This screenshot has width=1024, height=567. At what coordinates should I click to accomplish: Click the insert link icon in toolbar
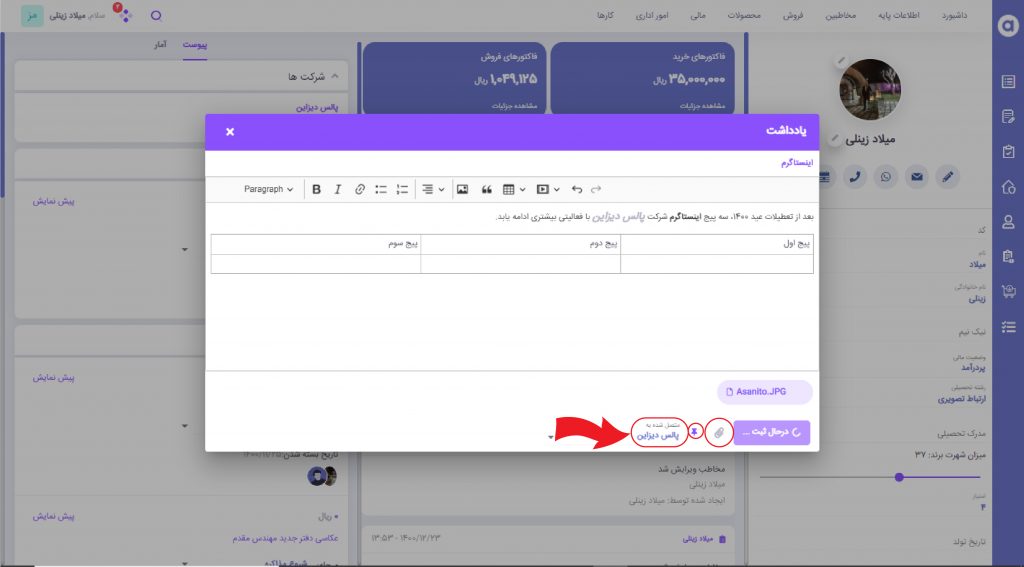(x=360, y=189)
